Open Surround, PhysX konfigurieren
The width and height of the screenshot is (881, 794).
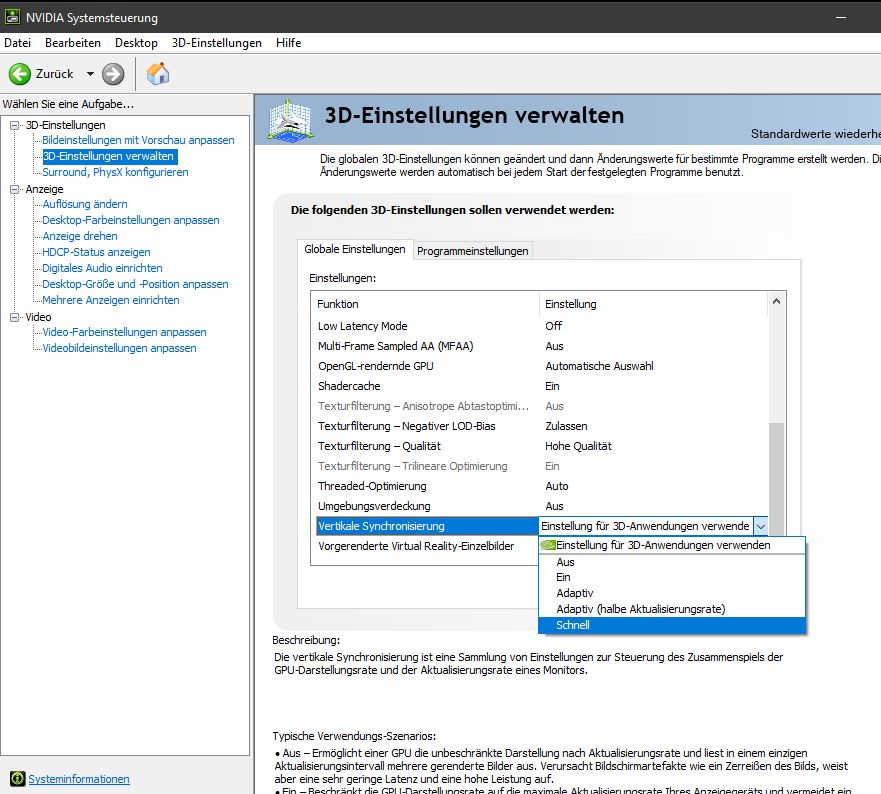[115, 172]
